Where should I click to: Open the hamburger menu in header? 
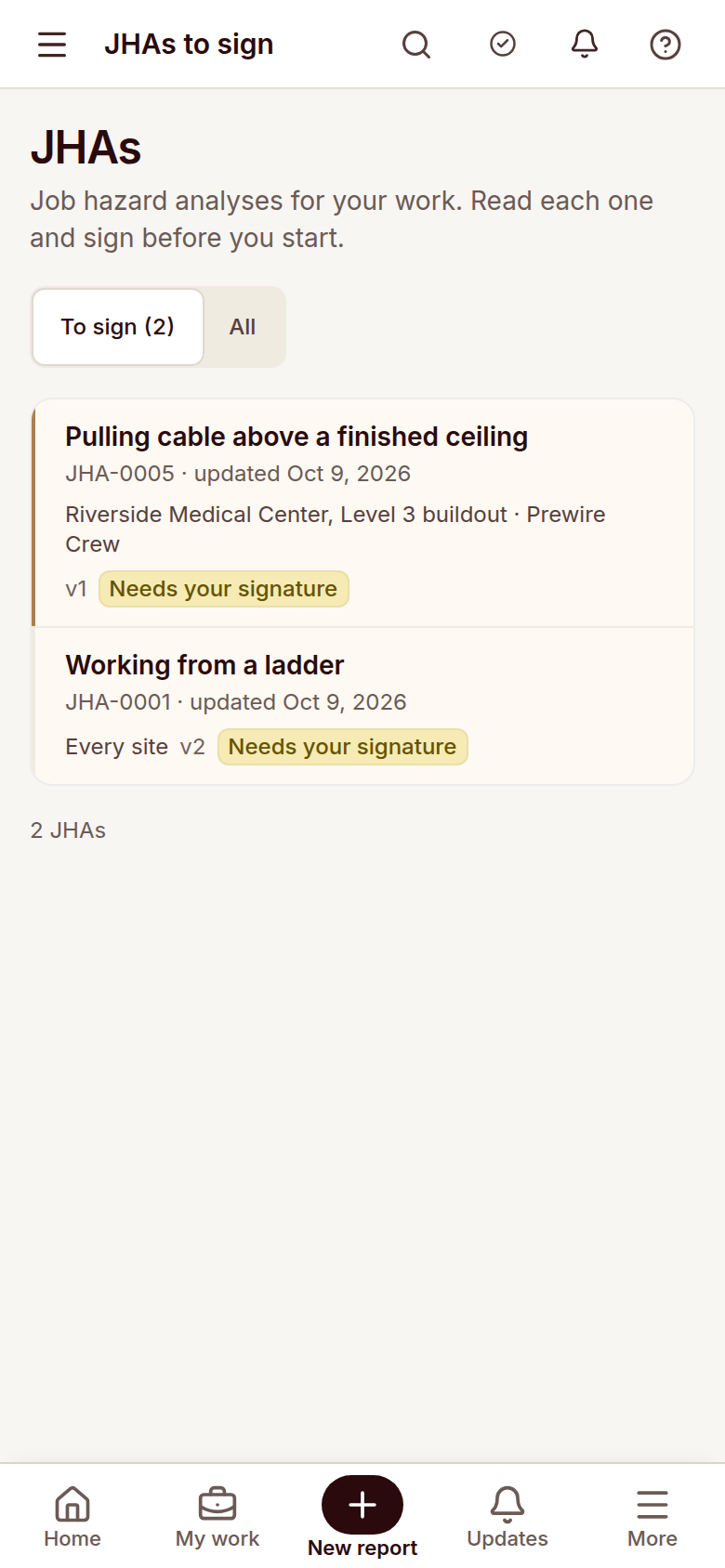52,45
